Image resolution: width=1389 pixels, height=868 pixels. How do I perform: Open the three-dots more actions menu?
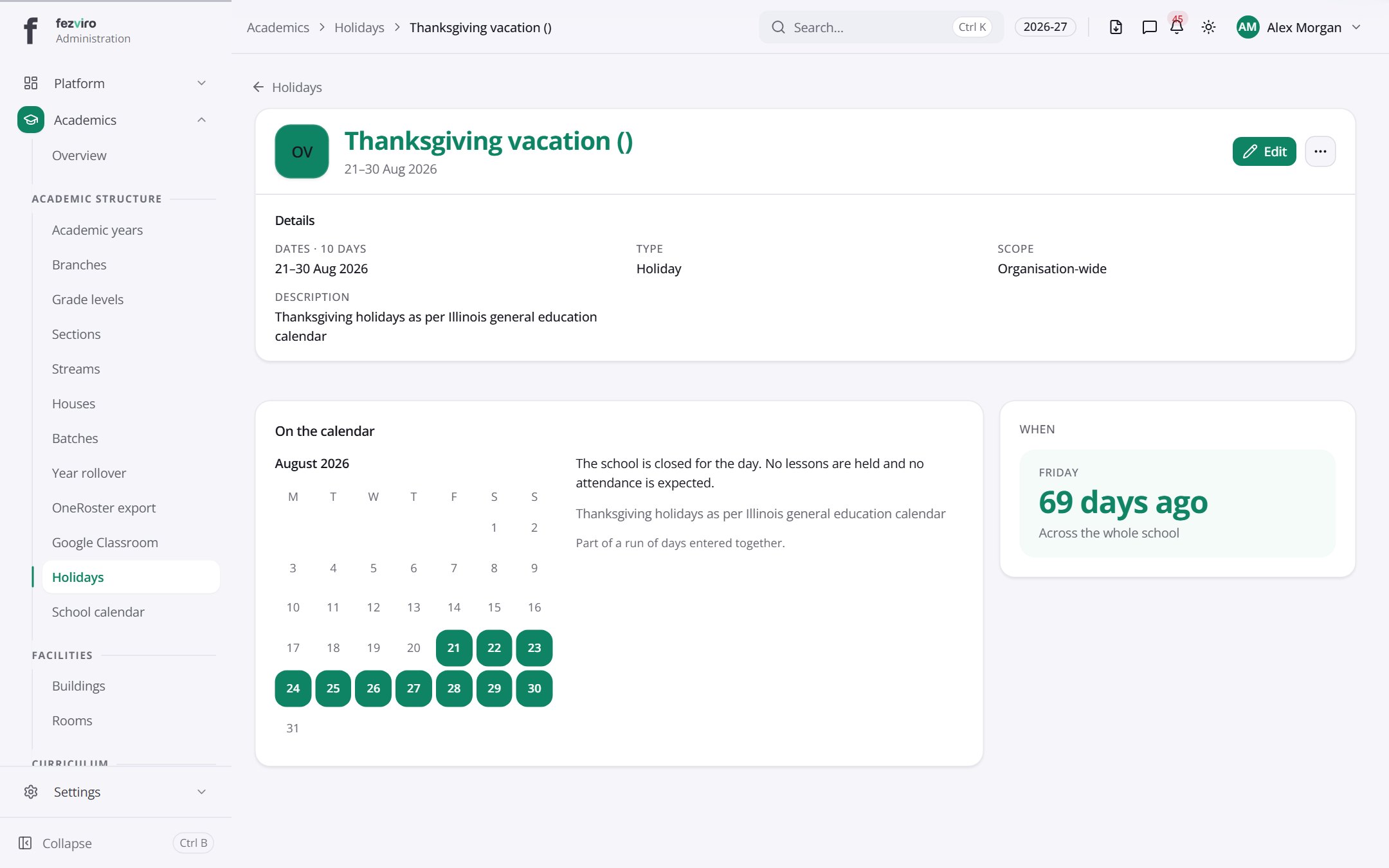(x=1320, y=151)
